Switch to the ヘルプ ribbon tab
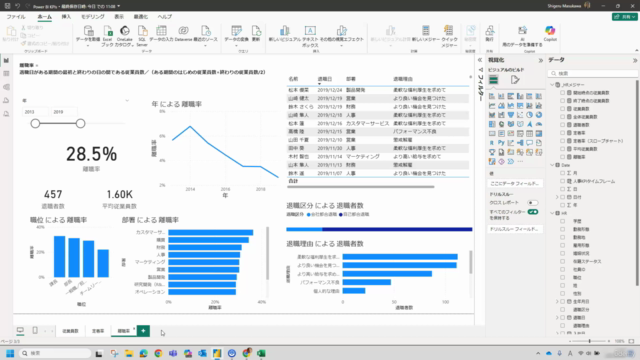640x360 pixels. (x=164, y=17)
